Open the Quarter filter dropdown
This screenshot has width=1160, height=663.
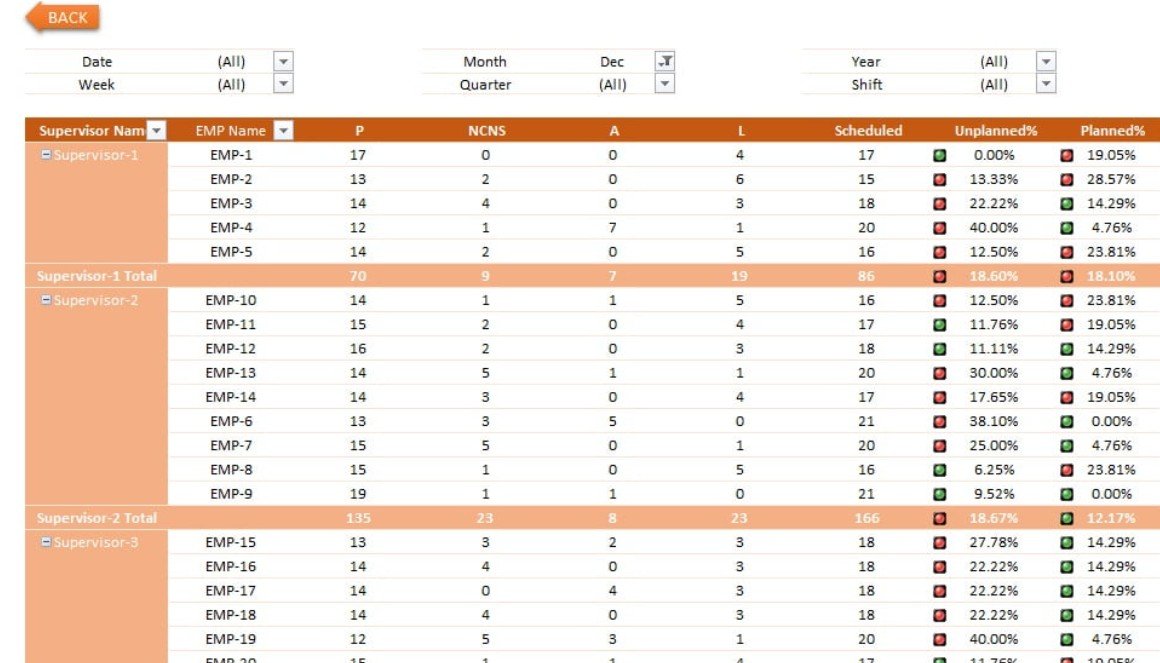pos(664,85)
